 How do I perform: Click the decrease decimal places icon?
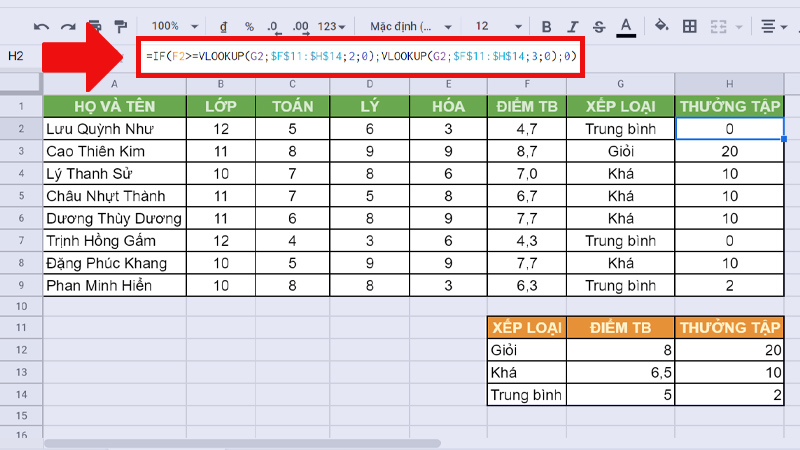point(273,25)
